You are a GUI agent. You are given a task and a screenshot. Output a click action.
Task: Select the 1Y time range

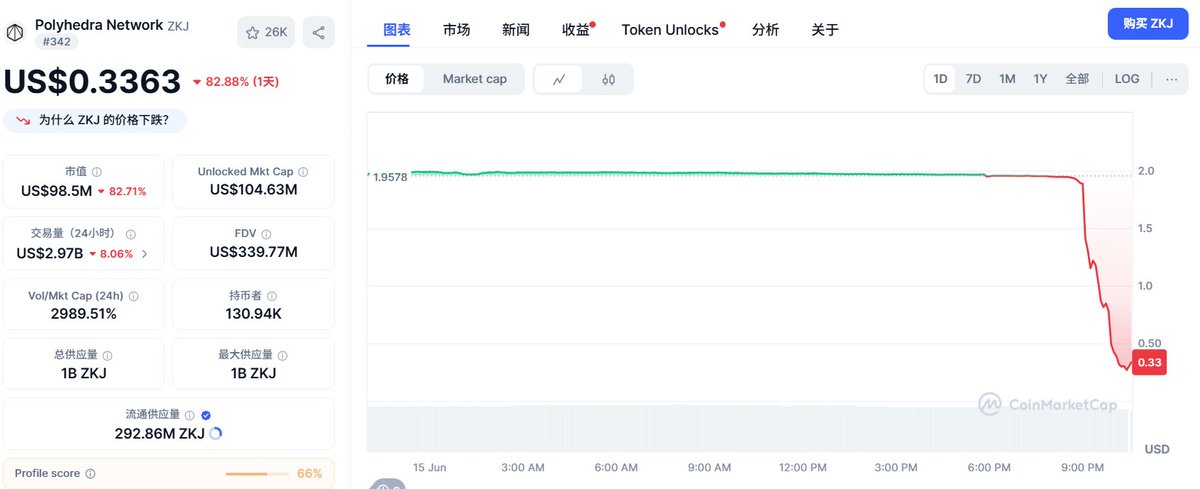pos(1040,79)
